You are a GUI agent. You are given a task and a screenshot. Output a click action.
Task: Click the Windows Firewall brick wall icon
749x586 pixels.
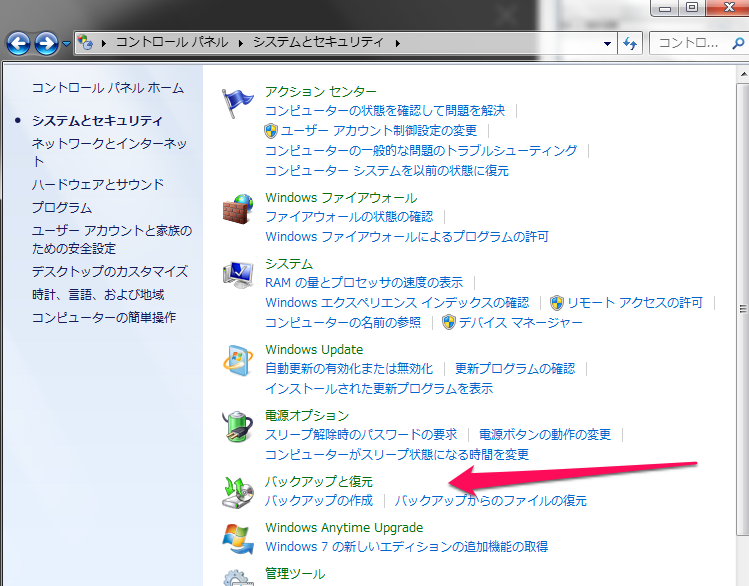(237, 209)
